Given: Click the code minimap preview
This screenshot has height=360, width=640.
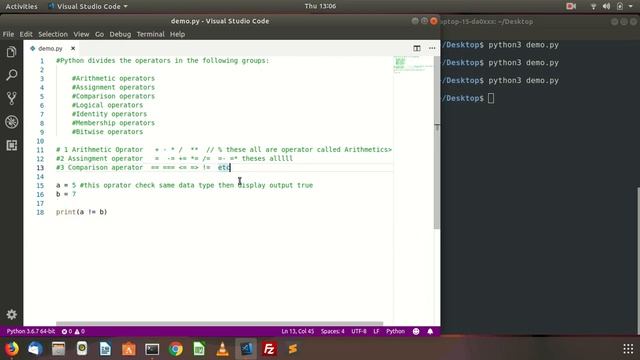Looking at the screenshot, I should (413, 65).
